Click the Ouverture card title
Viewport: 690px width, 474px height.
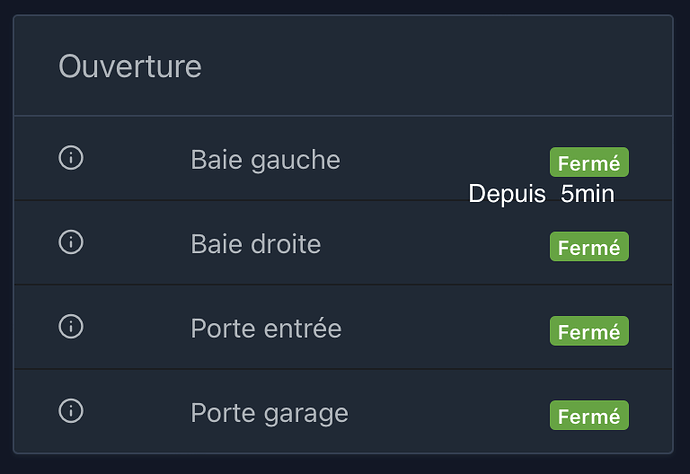(130, 66)
